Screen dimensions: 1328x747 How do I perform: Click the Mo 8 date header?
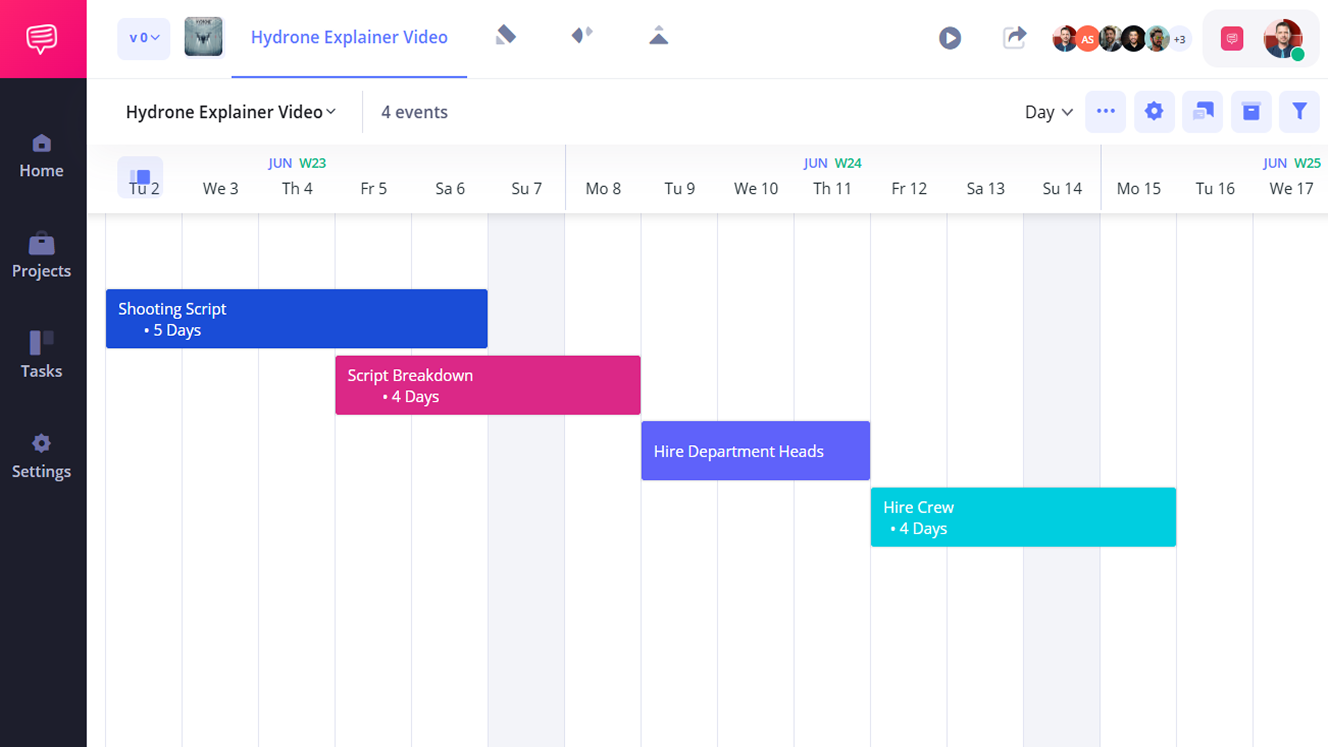pyautogui.click(x=603, y=188)
